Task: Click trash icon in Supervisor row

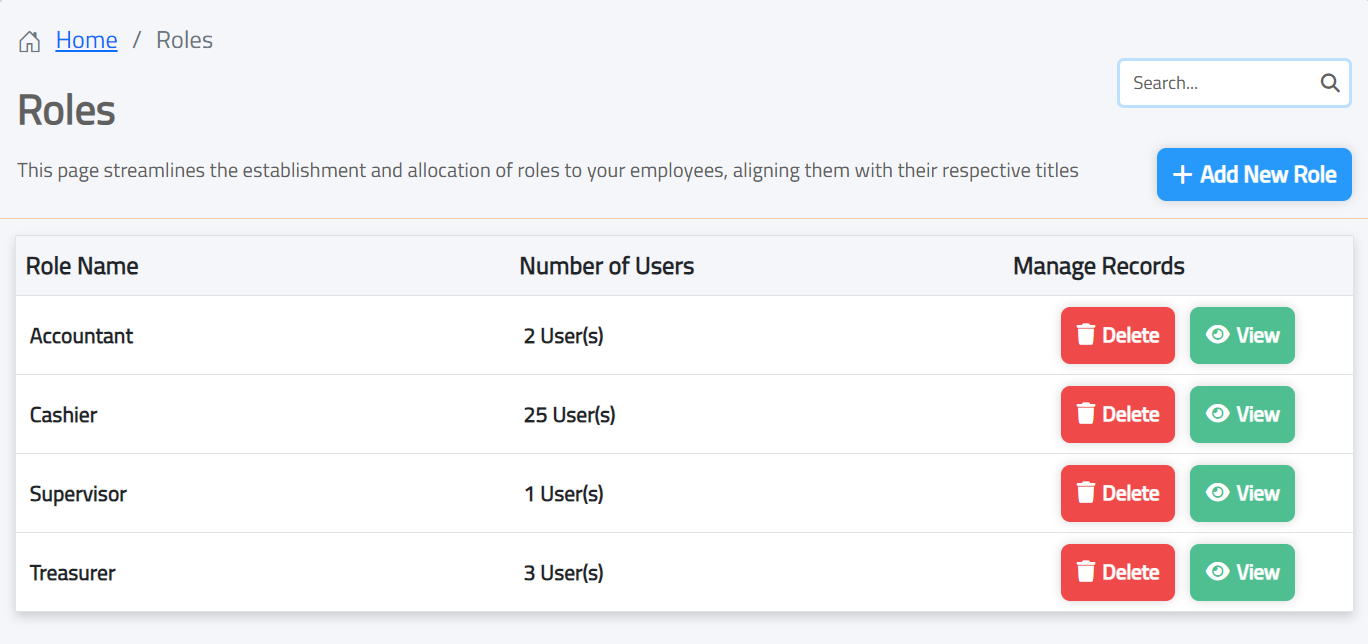Action: (1085, 493)
